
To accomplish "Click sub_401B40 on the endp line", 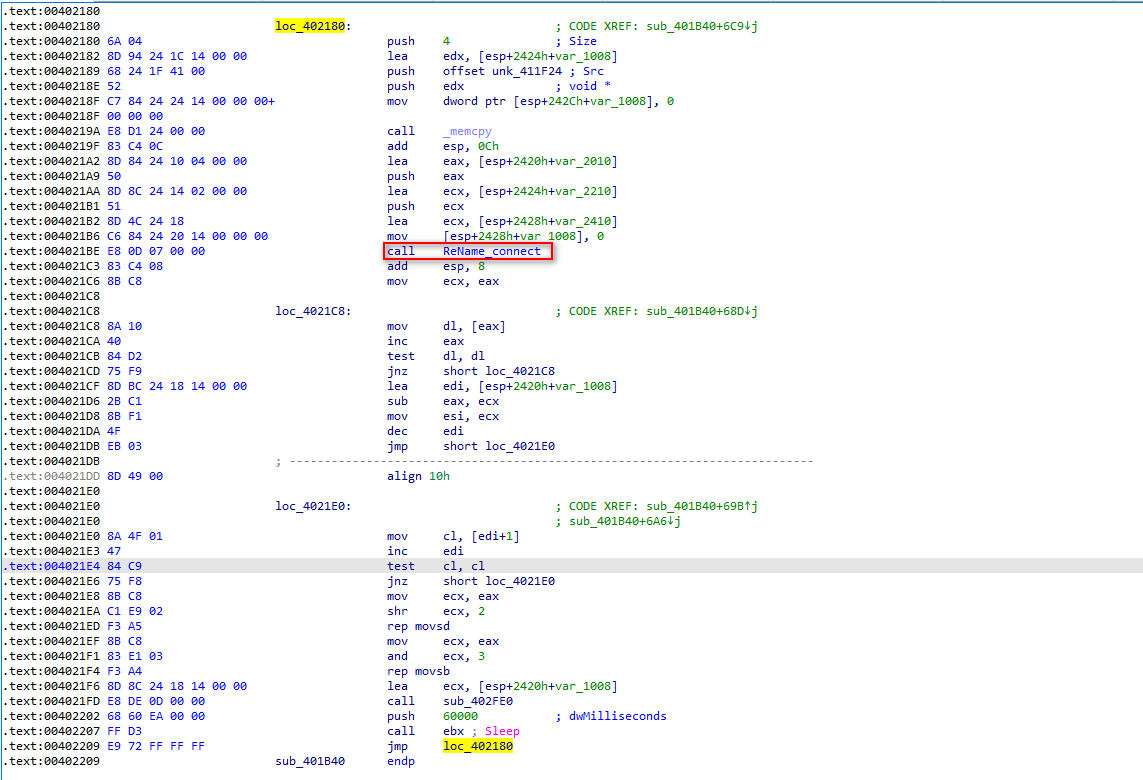I will [309, 761].
